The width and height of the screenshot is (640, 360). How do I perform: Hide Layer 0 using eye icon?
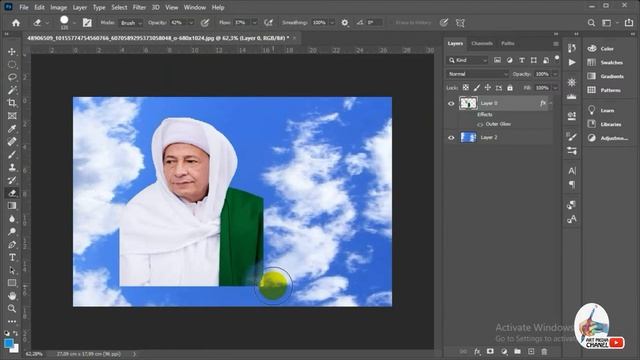[x=451, y=103]
